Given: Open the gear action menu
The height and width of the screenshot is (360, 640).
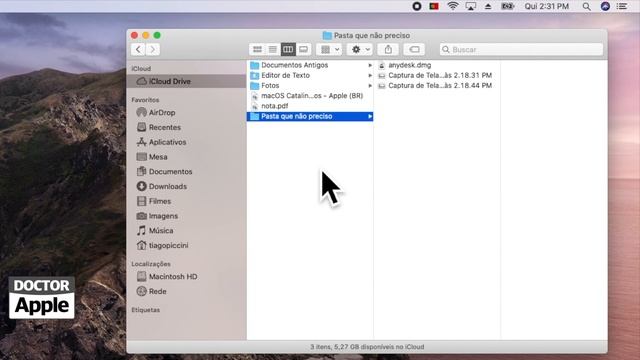Looking at the screenshot, I should point(360,49).
